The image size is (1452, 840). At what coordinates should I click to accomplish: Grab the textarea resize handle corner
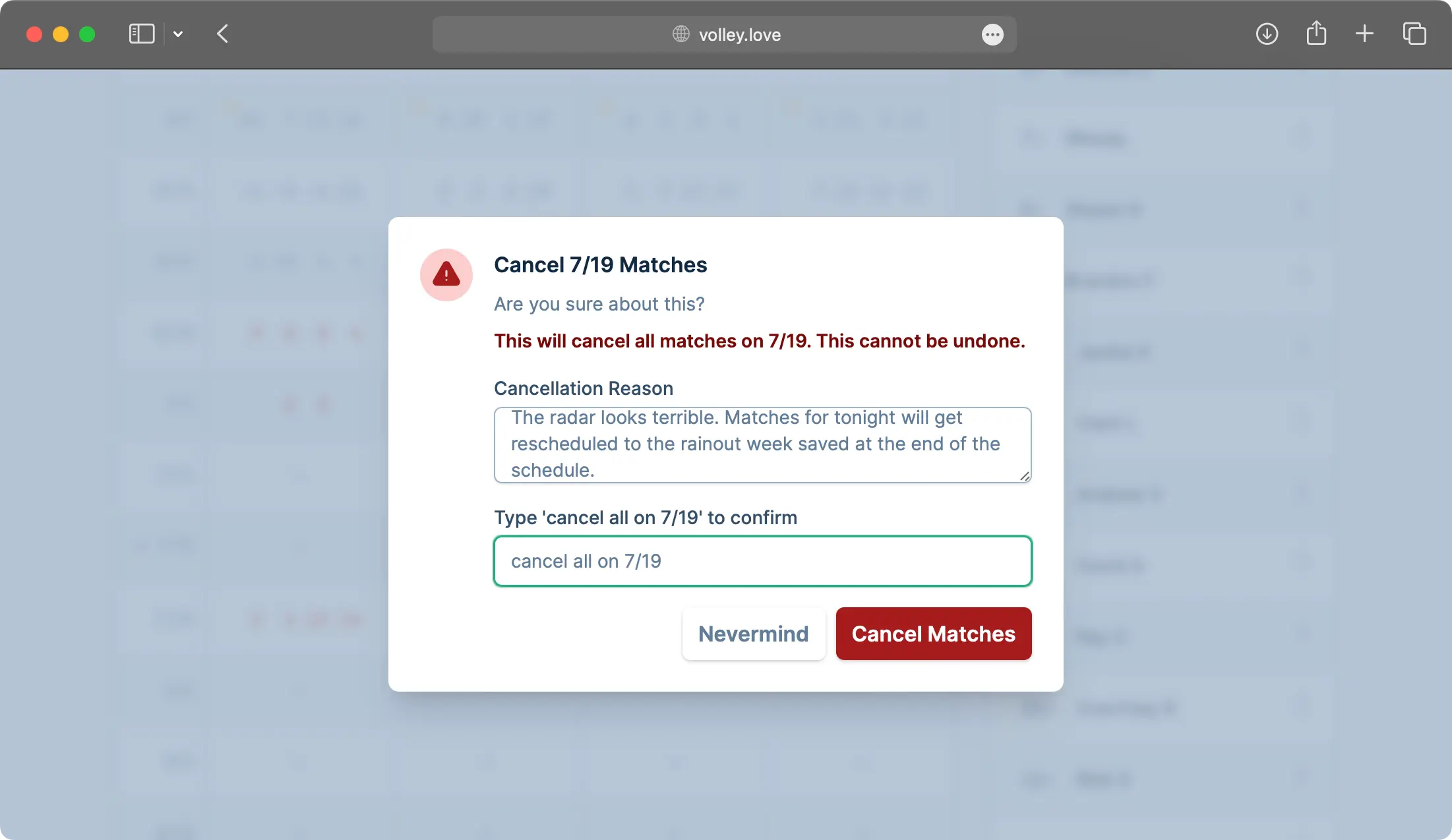1025,476
